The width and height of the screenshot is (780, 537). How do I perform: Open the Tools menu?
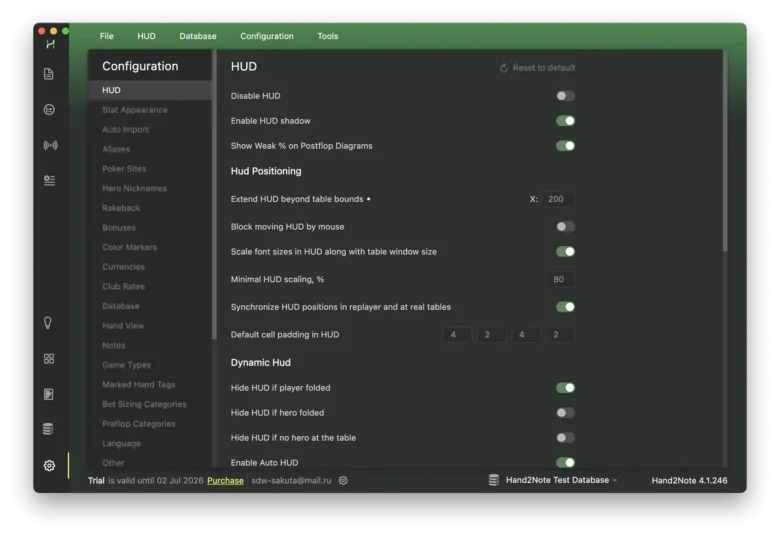328,36
